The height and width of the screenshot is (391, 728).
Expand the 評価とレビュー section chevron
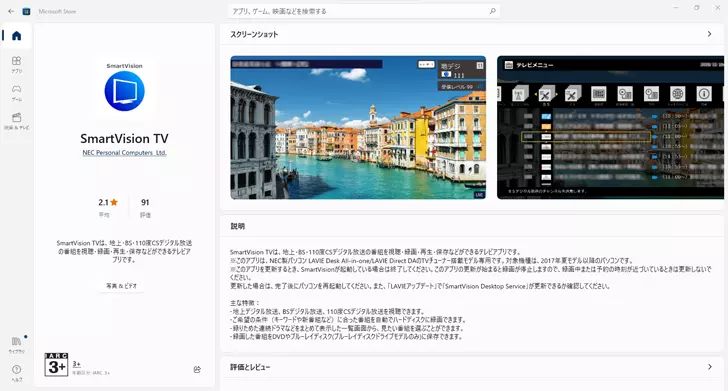pos(709,367)
